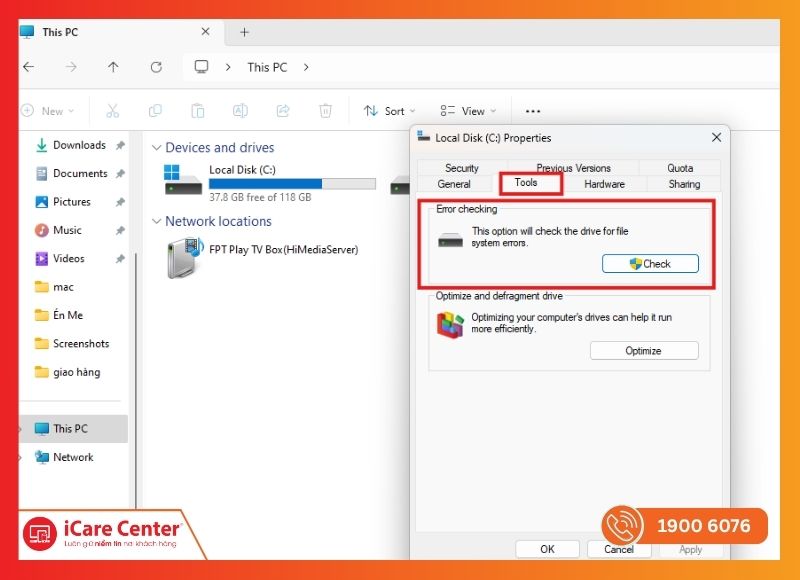Click the Paste clipboard icon
The height and width of the screenshot is (580, 800).
[198, 111]
